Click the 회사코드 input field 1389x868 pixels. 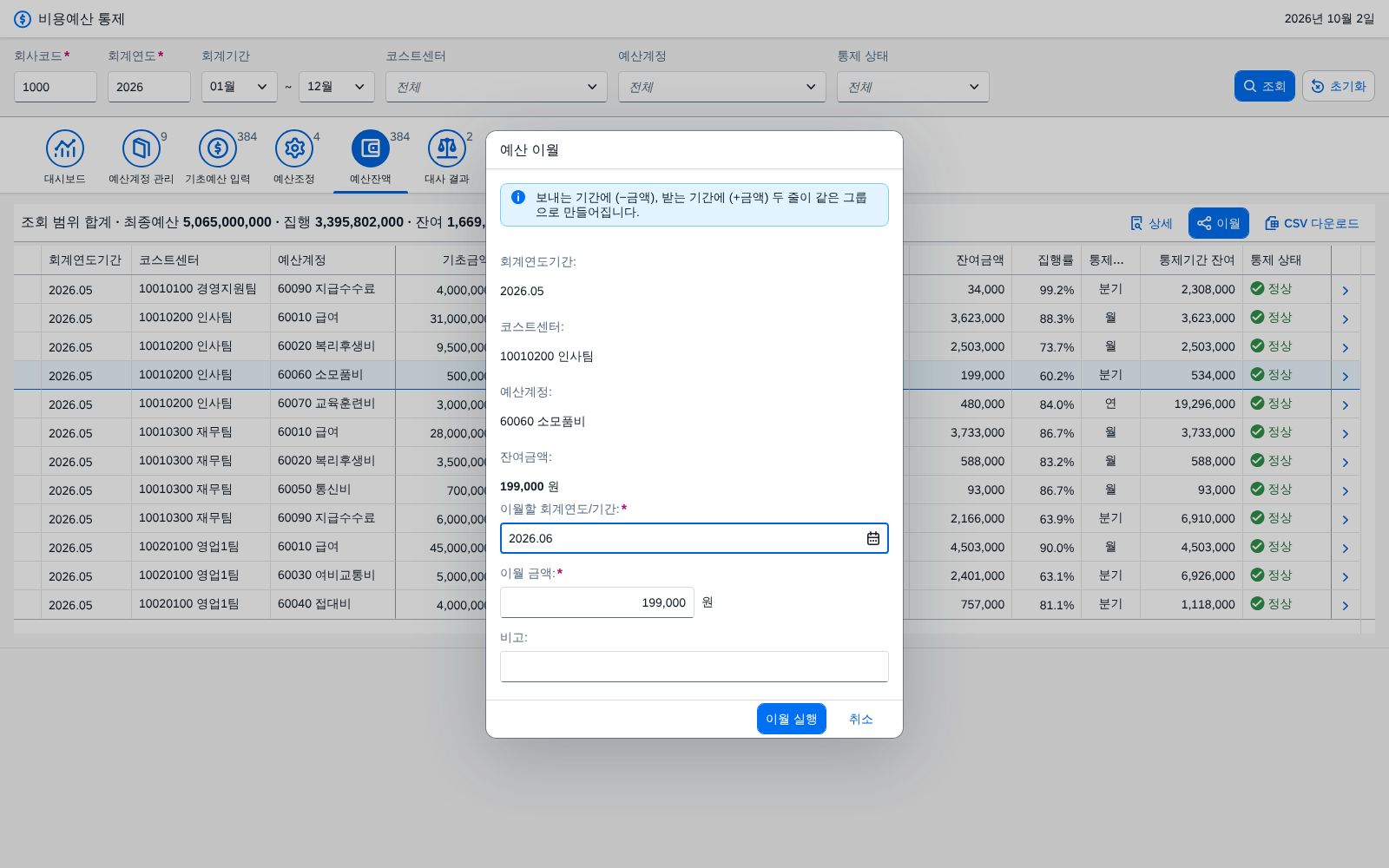point(56,87)
